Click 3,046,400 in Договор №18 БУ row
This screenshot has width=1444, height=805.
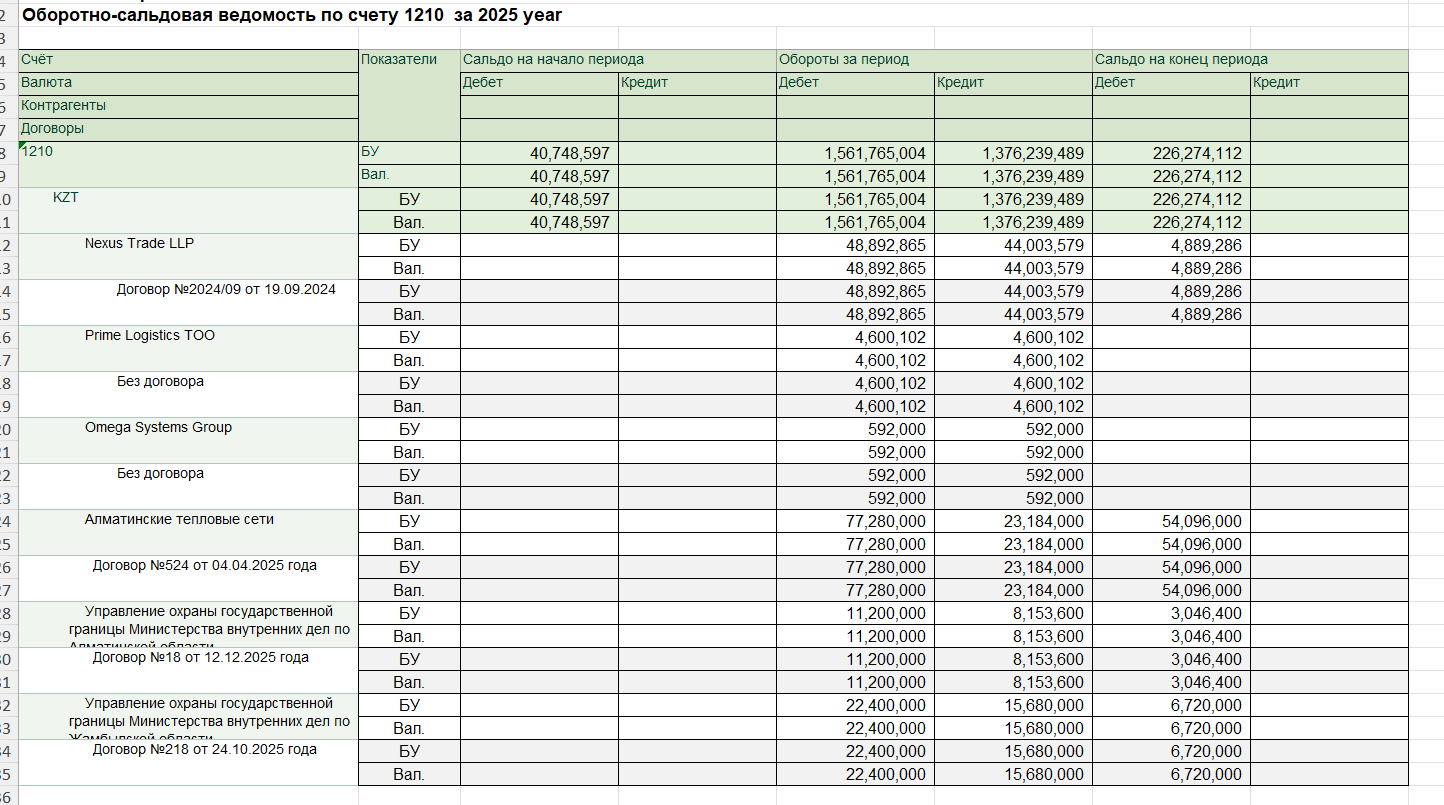click(x=1171, y=659)
